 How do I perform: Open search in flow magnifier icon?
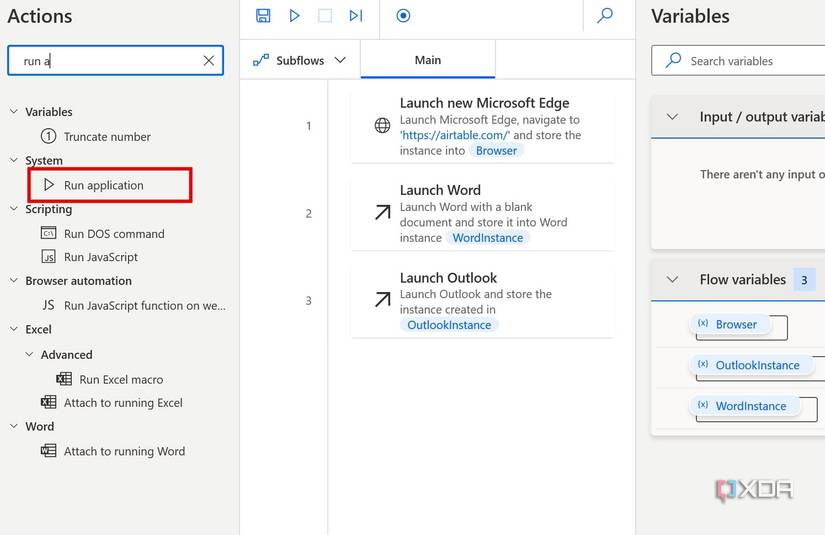click(605, 15)
